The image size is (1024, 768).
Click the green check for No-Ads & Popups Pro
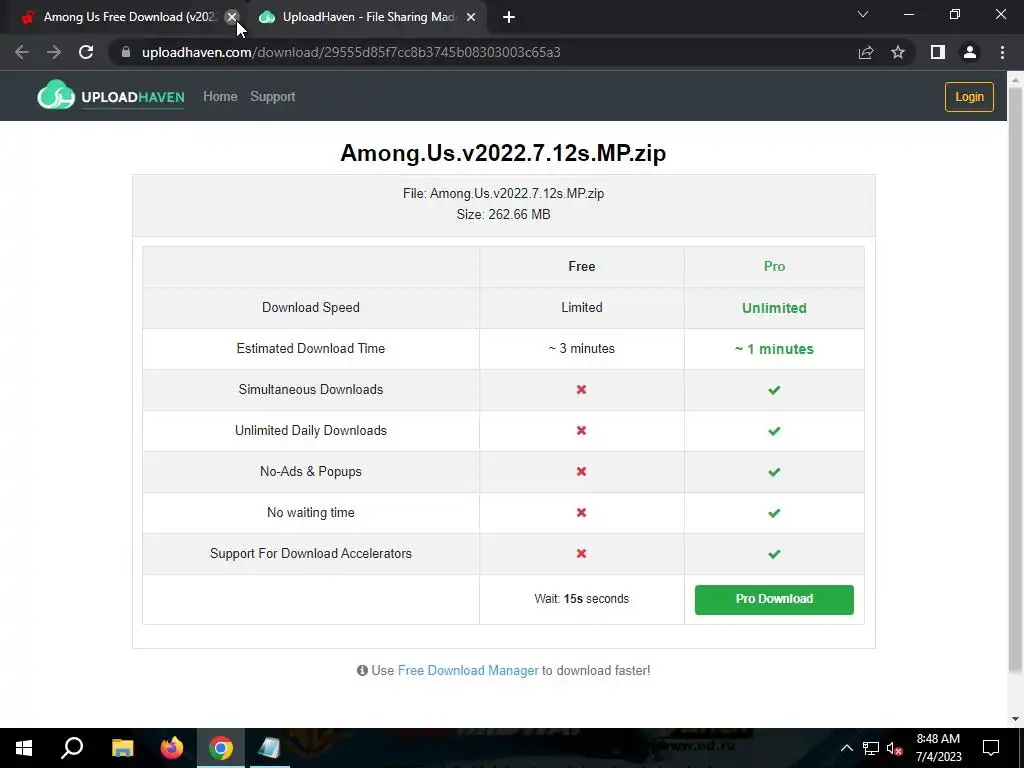(774, 472)
